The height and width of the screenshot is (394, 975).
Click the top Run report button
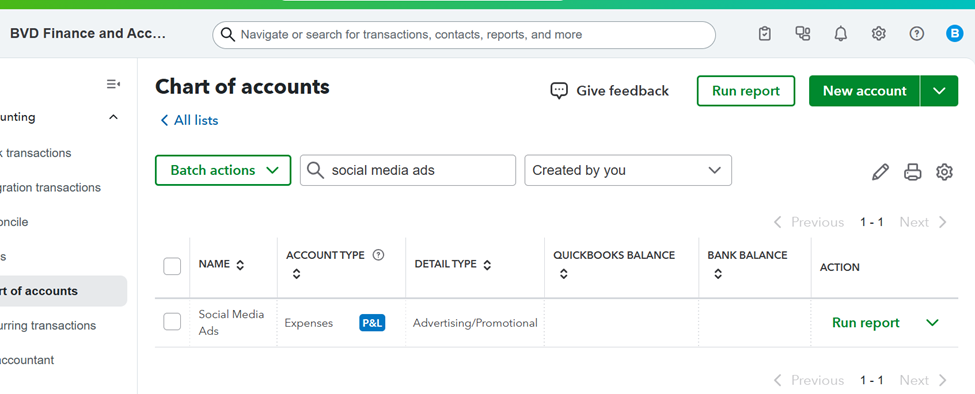746,91
